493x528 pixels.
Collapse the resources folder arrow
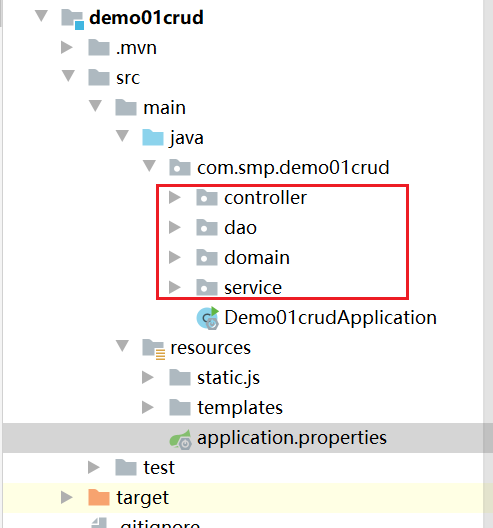point(122,345)
